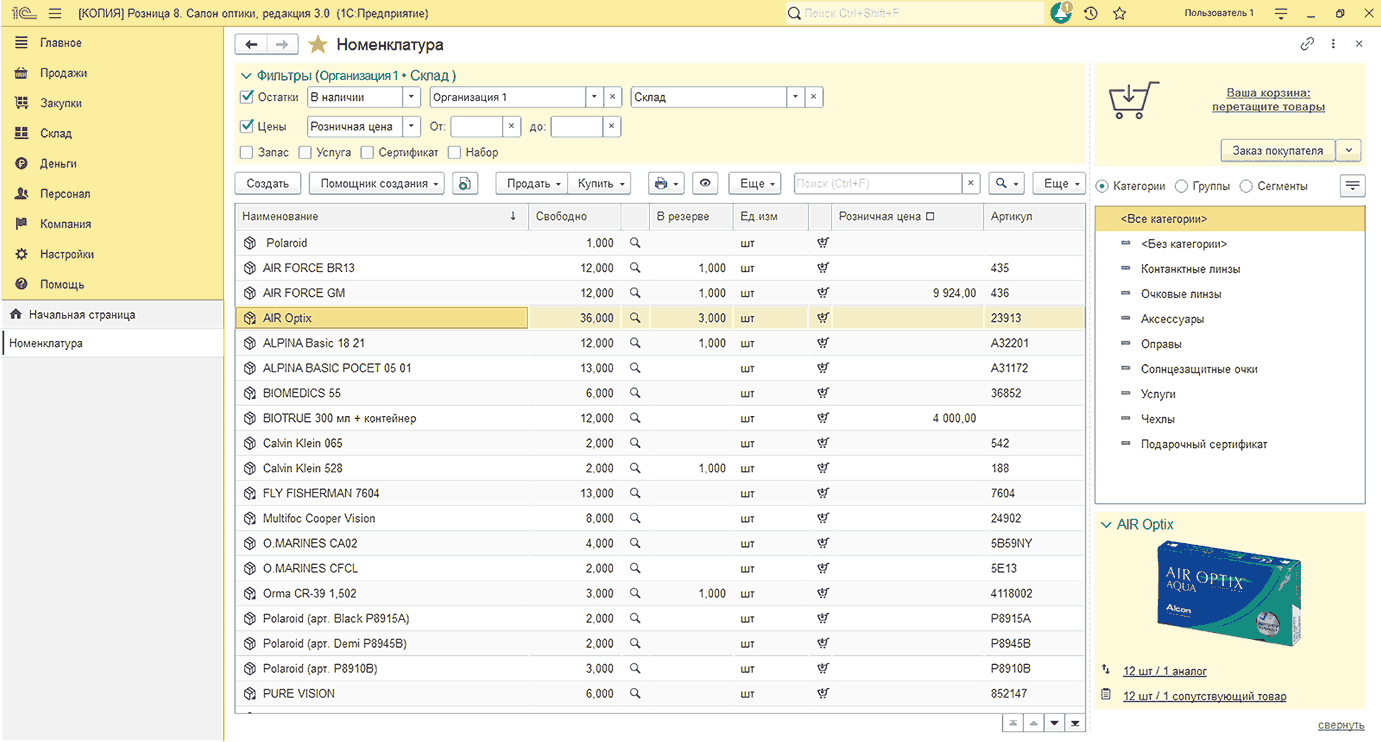1381x742 pixels.
Task: Clear the search field with the X
Action: click(x=970, y=183)
